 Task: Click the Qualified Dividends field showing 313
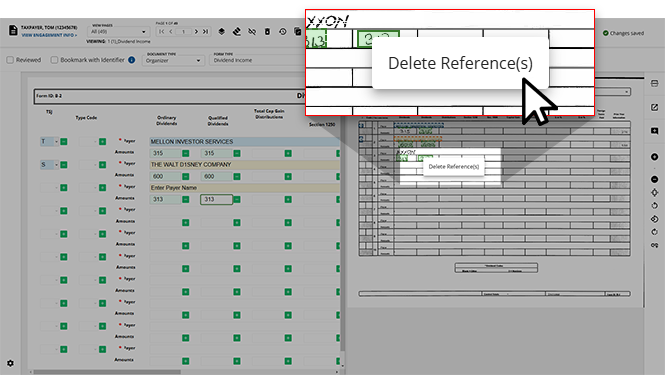click(x=216, y=199)
